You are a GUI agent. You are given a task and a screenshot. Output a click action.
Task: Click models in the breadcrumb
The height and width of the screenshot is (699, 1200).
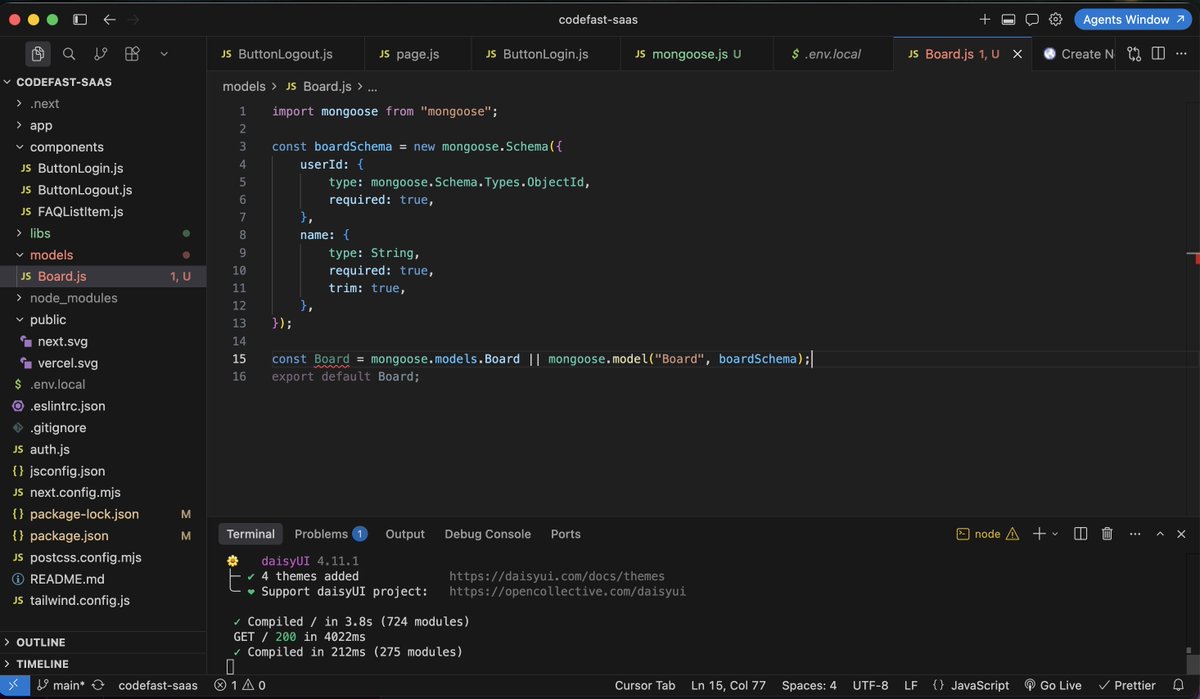pyautogui.click(x=244, y=87)
